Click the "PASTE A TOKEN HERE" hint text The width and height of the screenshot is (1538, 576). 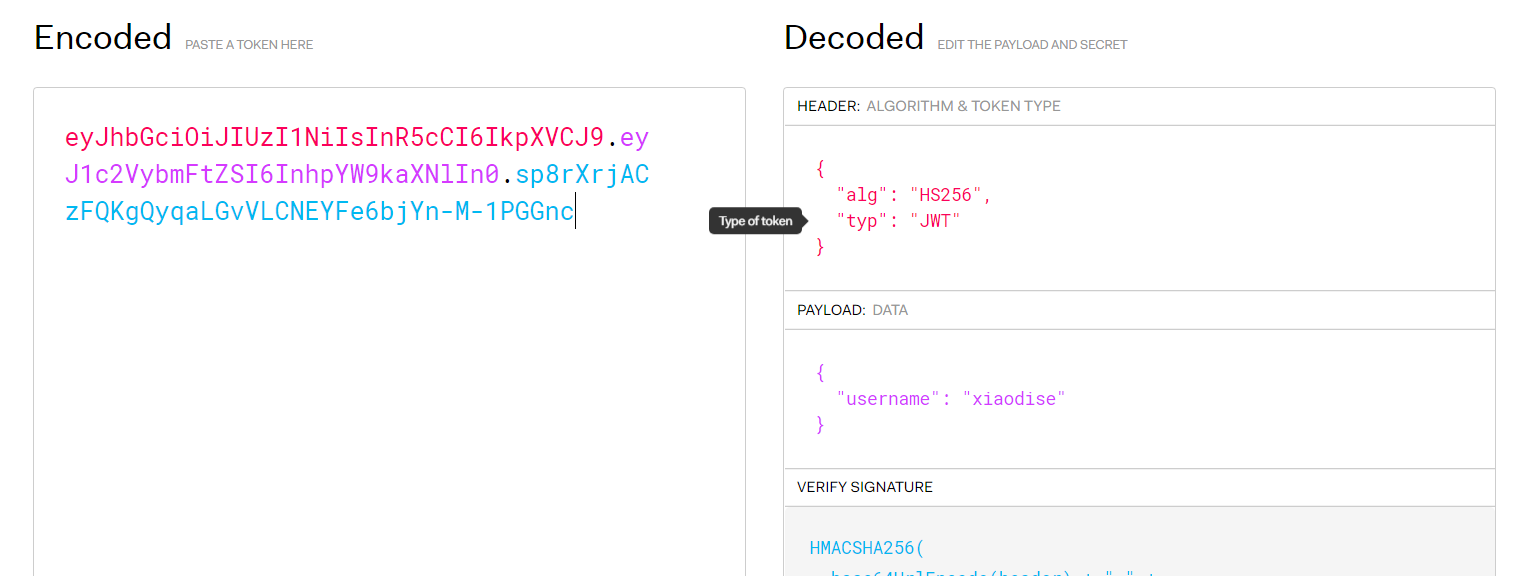coord(249,45)
